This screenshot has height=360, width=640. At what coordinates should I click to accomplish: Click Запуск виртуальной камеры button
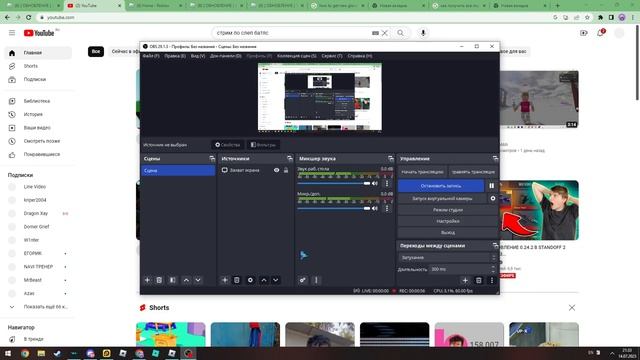[x=442, y=198]
